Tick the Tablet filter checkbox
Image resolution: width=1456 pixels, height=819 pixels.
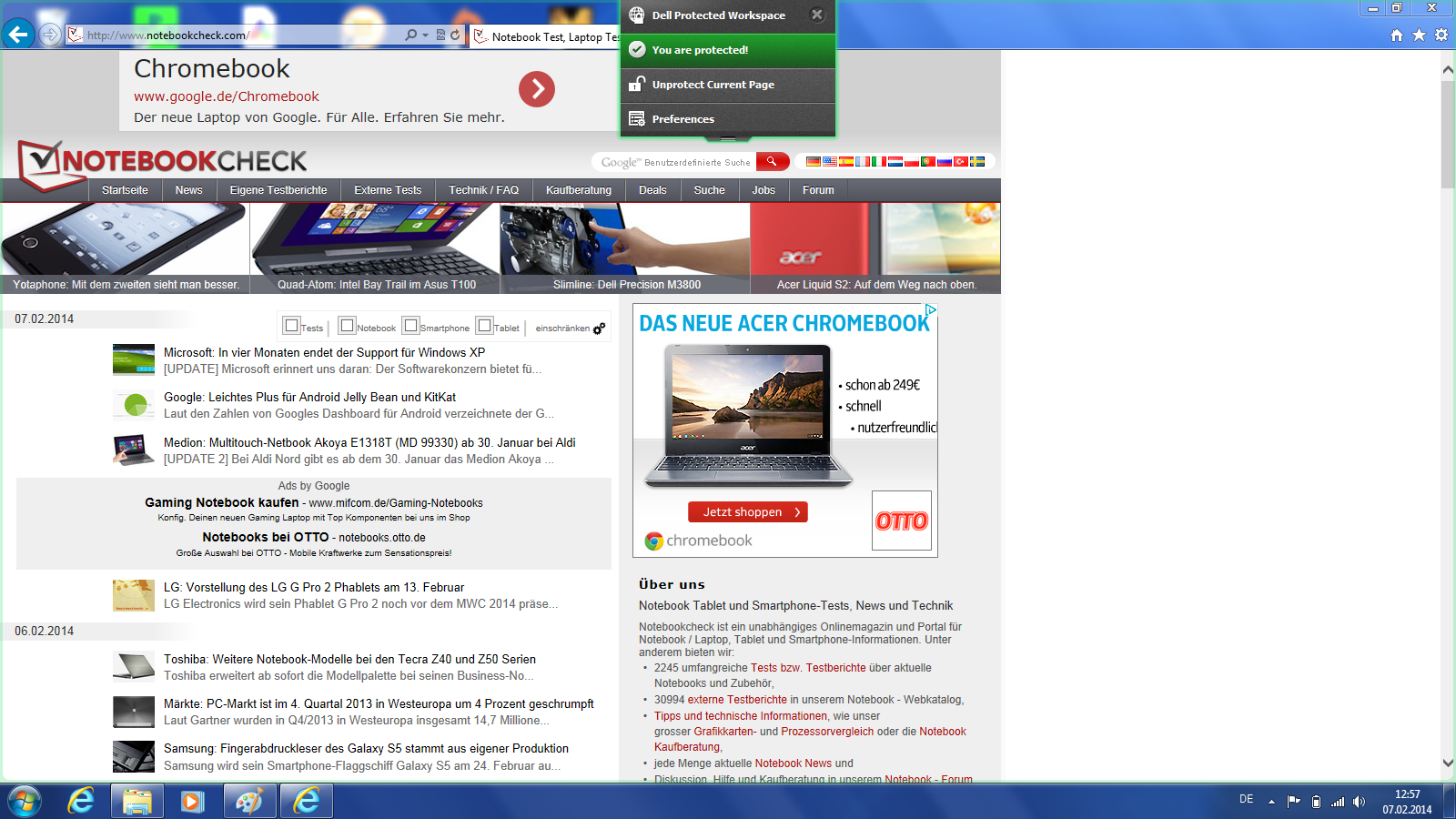[485, 325]
